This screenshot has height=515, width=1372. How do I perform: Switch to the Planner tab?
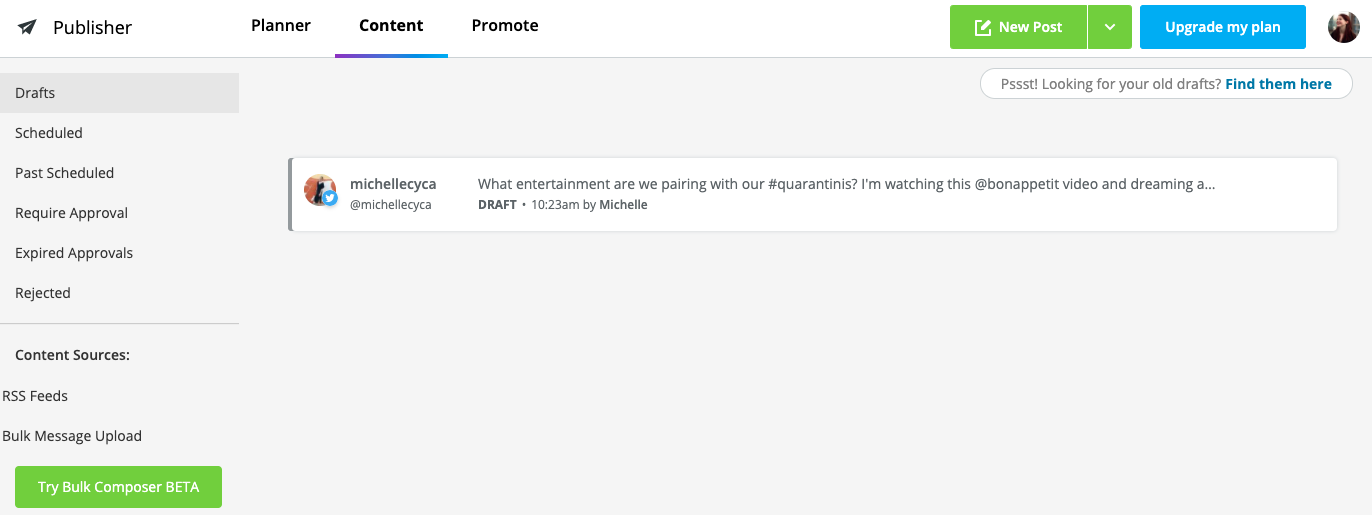[281, 26]
